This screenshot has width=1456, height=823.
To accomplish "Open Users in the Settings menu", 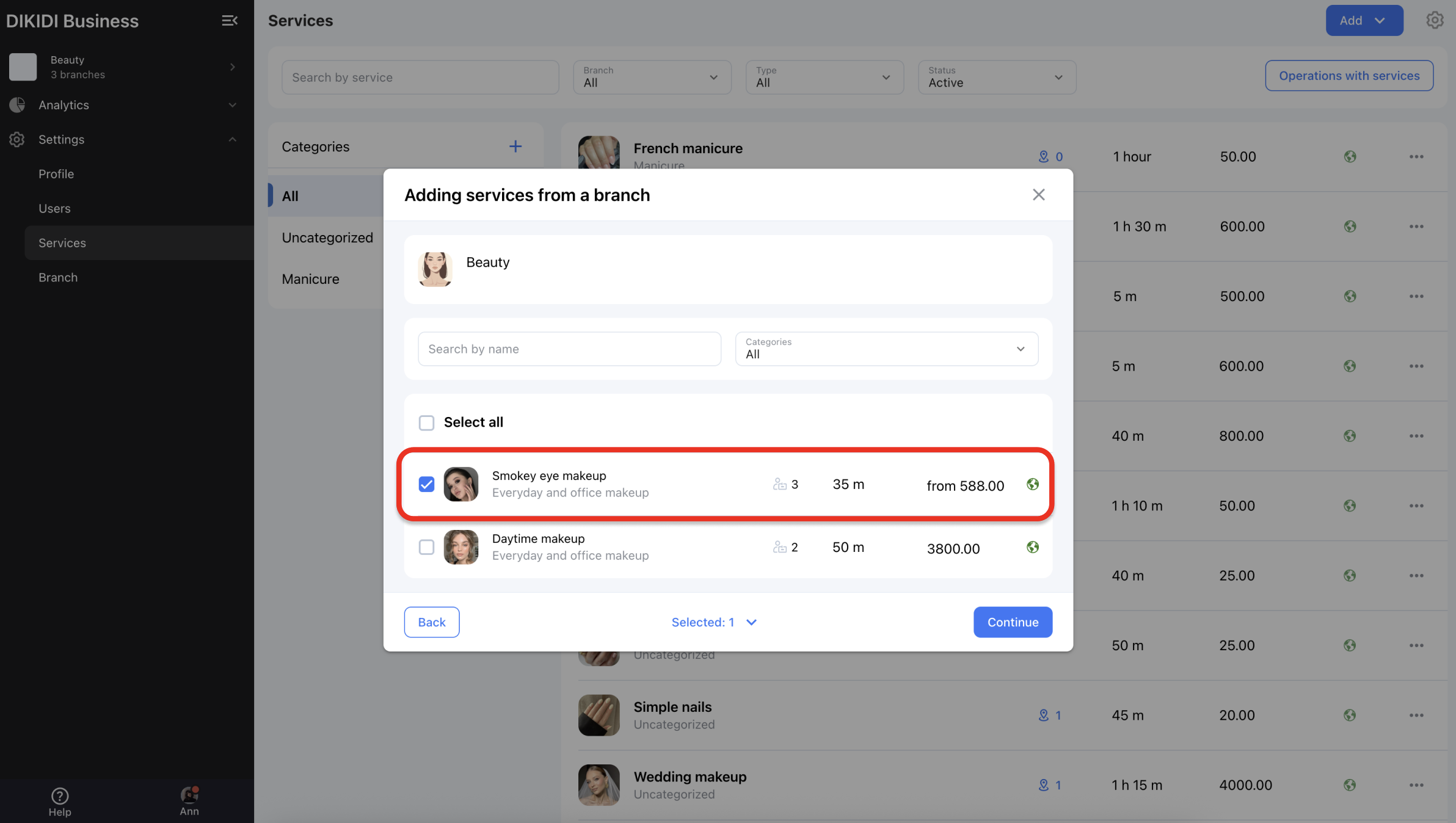I will [54, 208].
